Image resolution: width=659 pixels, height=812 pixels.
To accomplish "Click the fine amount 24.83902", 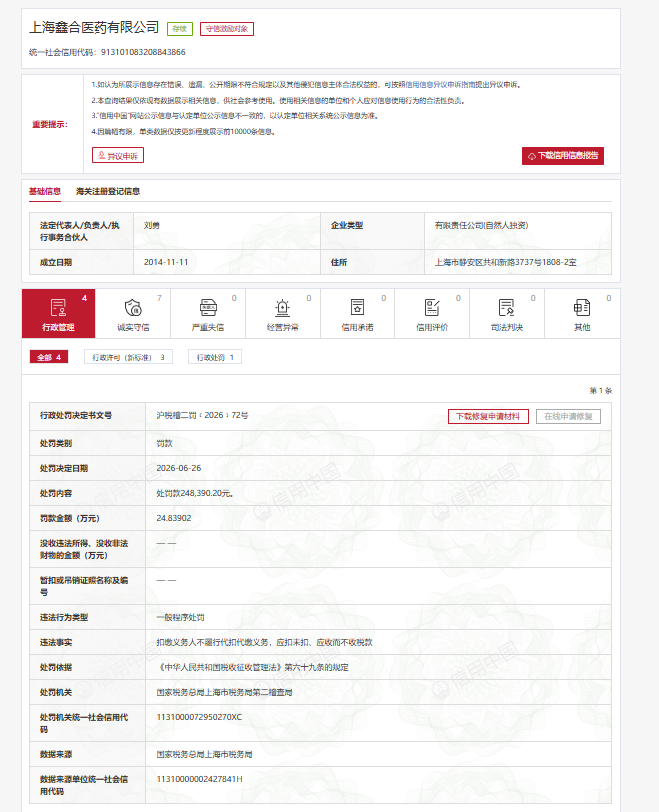I will [x=174, y=518].
